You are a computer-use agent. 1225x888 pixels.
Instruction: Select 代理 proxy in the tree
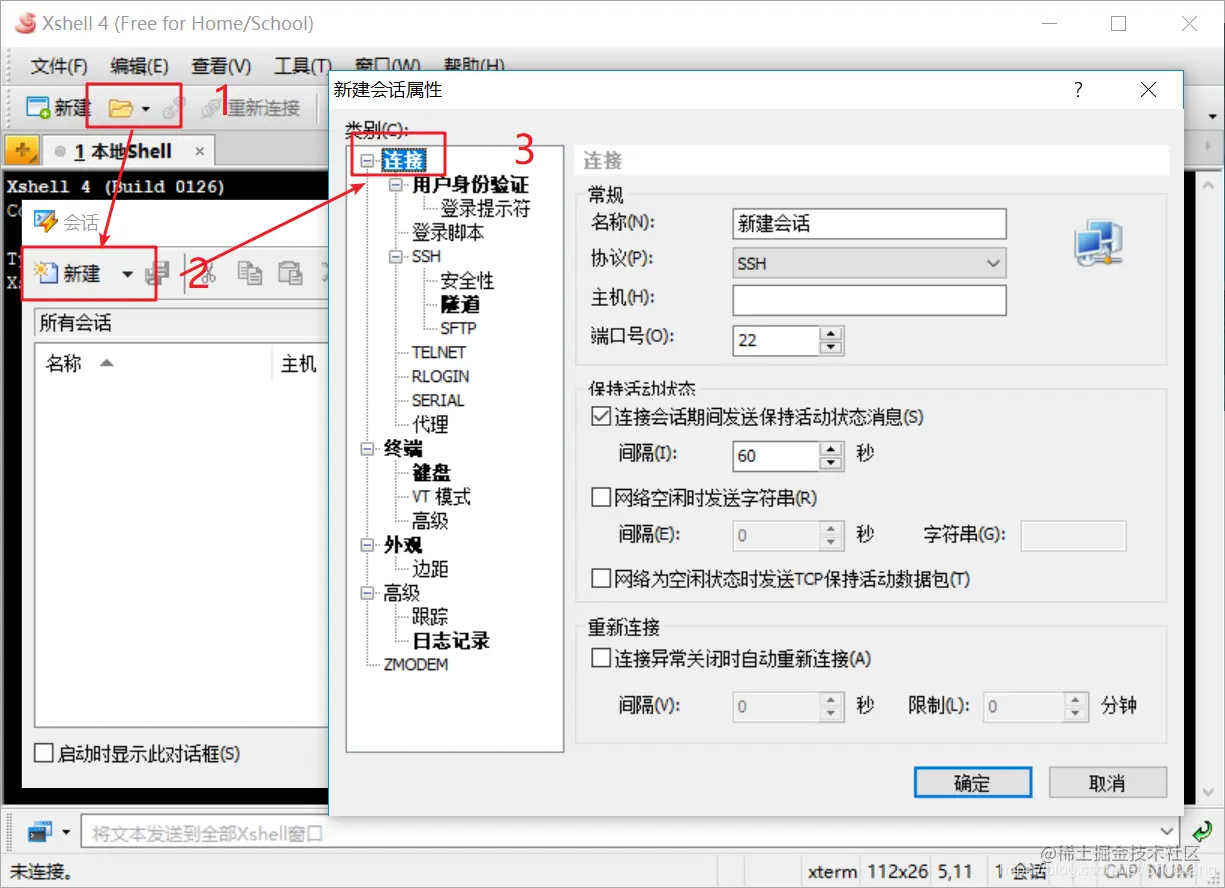pos(430,424)
